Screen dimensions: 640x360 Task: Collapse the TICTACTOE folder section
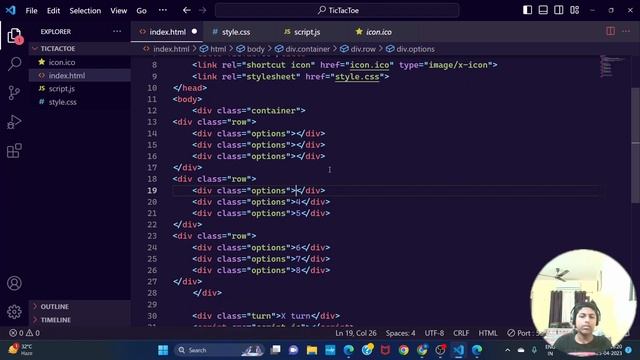coord(80,49)
